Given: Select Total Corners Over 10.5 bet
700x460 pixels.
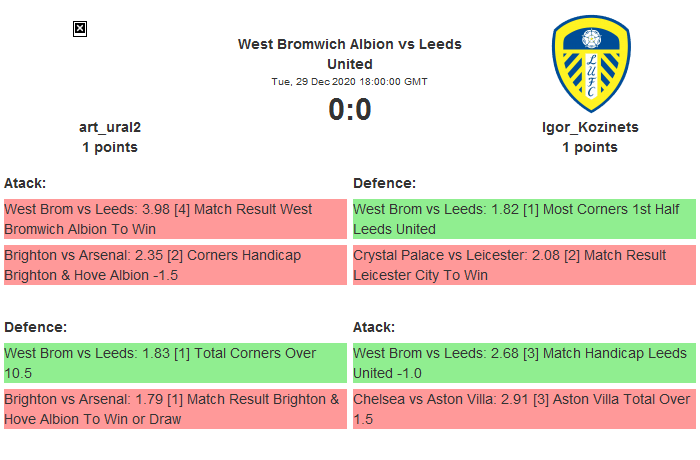Looking at the screenshot, I should point(175,363).
